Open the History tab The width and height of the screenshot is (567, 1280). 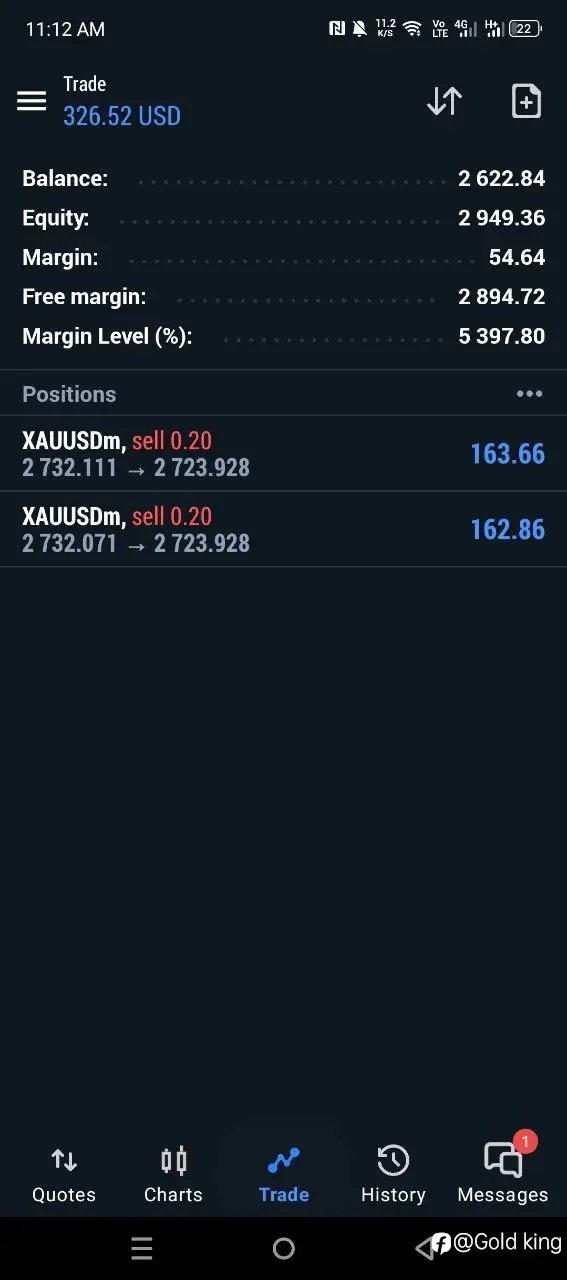pyautogui.click(x=393, y=1175)
